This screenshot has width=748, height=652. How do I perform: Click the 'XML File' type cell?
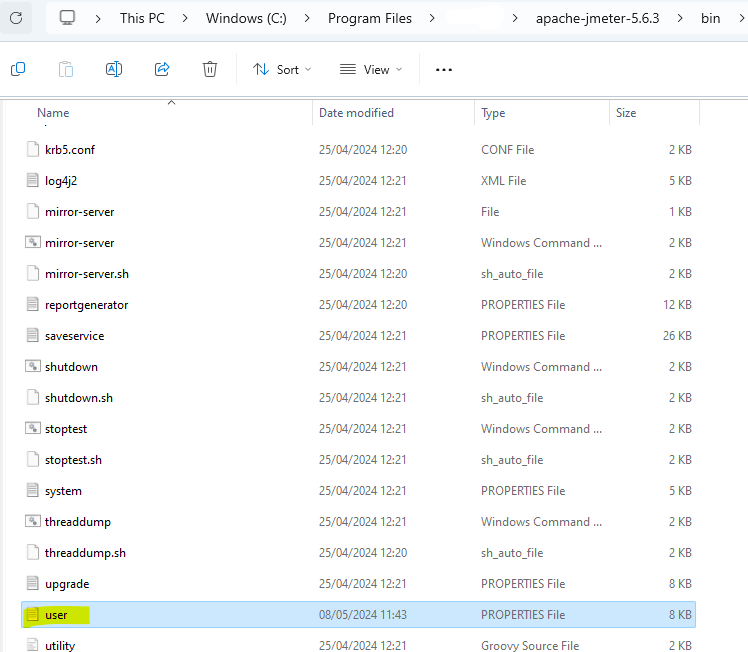(503, 181)
